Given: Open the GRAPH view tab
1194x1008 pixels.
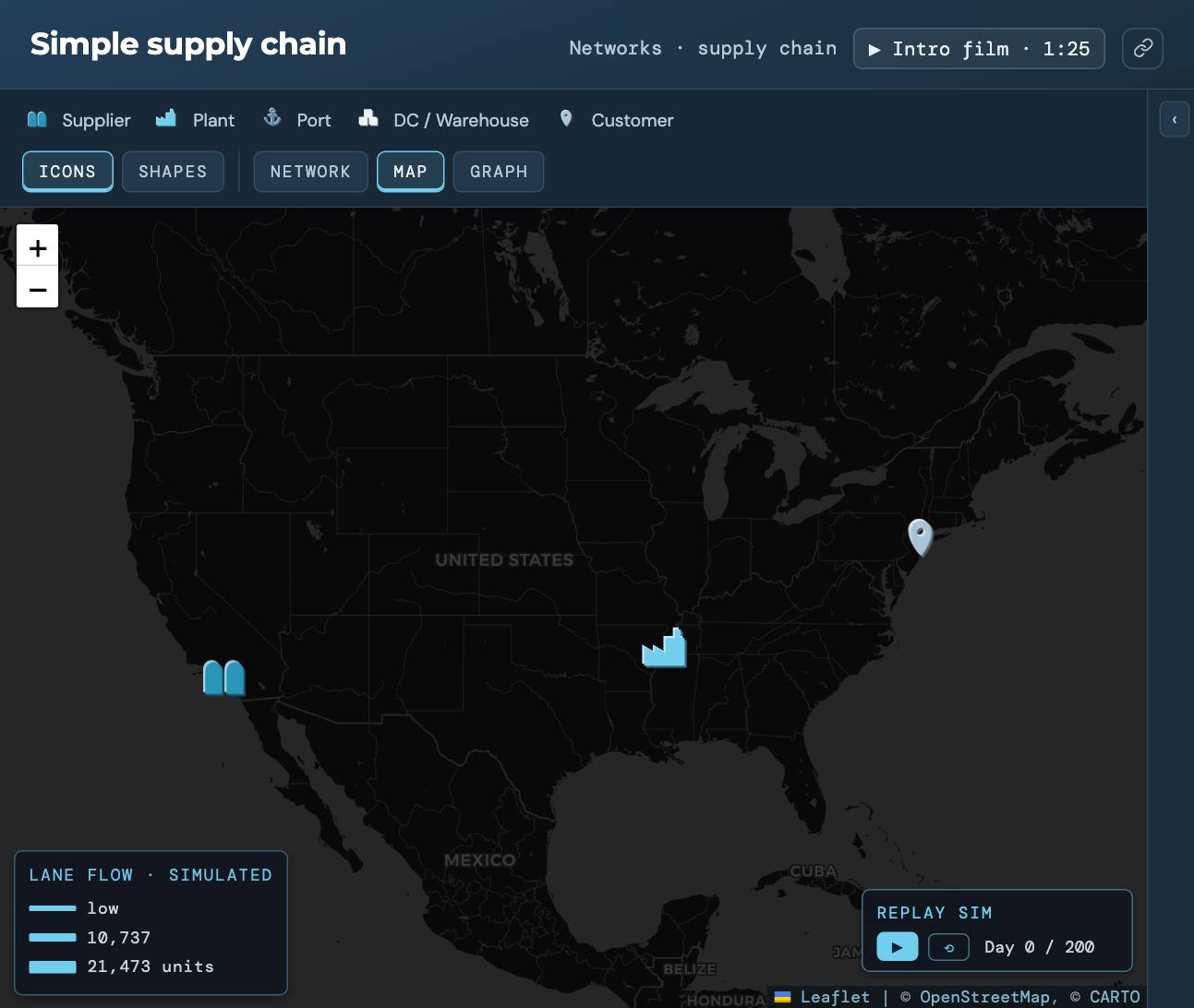Looking at the screenshot, I should (499, 172).
